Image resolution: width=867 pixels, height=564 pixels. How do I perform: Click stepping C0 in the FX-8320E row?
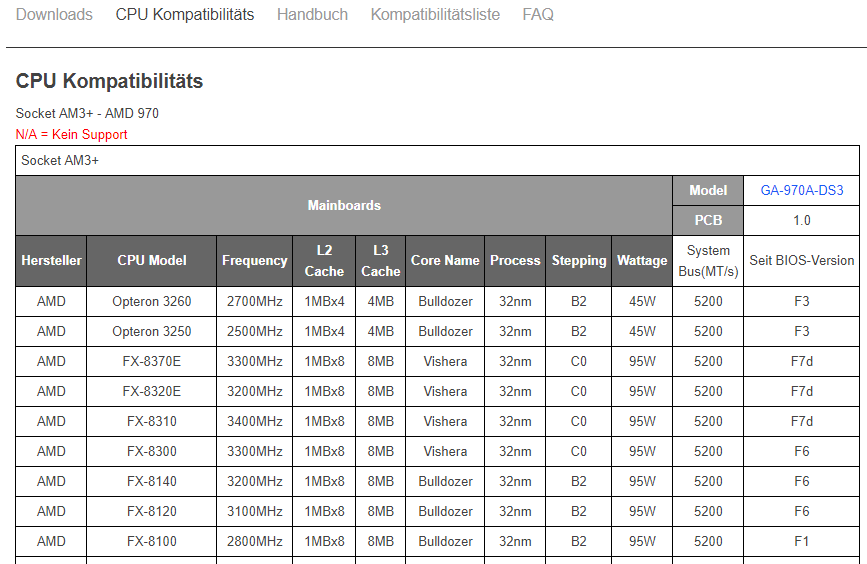click(578, 391)
